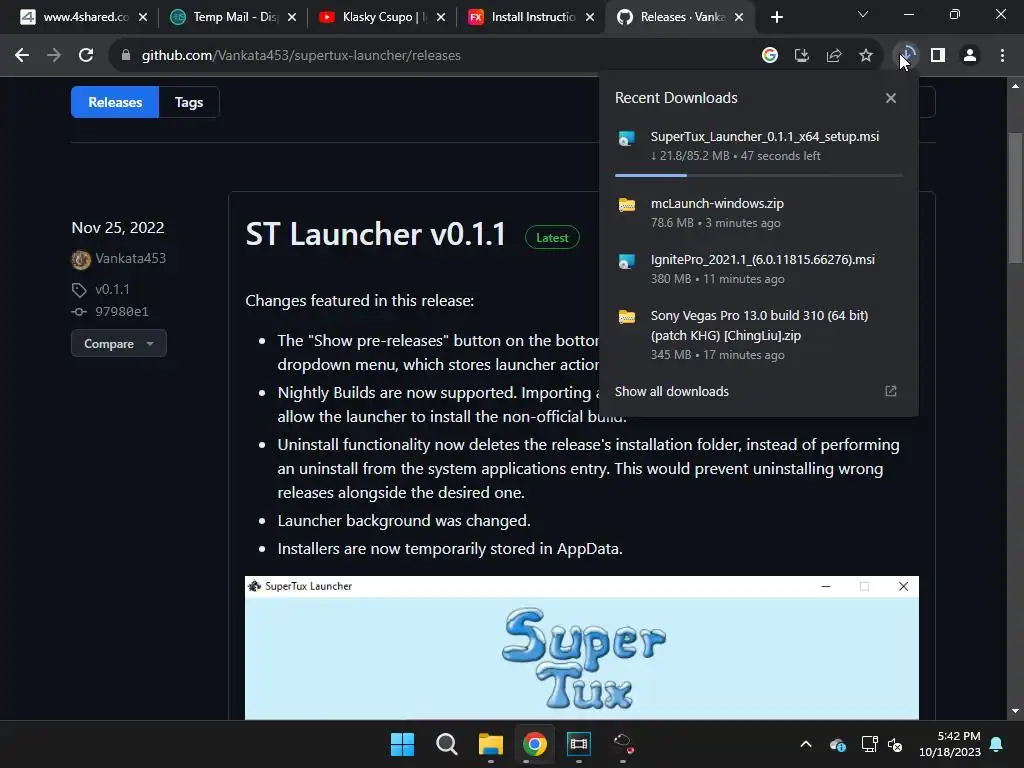Open IgnitePro_2021.1 msi download entry
This screenshot has width=1024, height=768.
(x=758, y=268)
